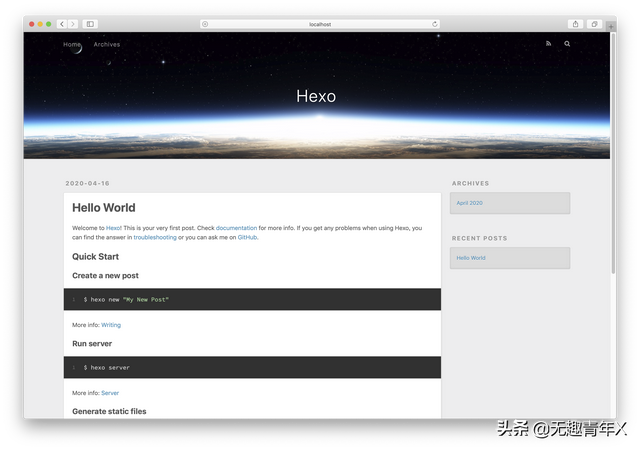Image resolution: width=640 pixels, height=450 pixels.
Task: Open the troubleshooting link
Action: click(x=155, y=237)
